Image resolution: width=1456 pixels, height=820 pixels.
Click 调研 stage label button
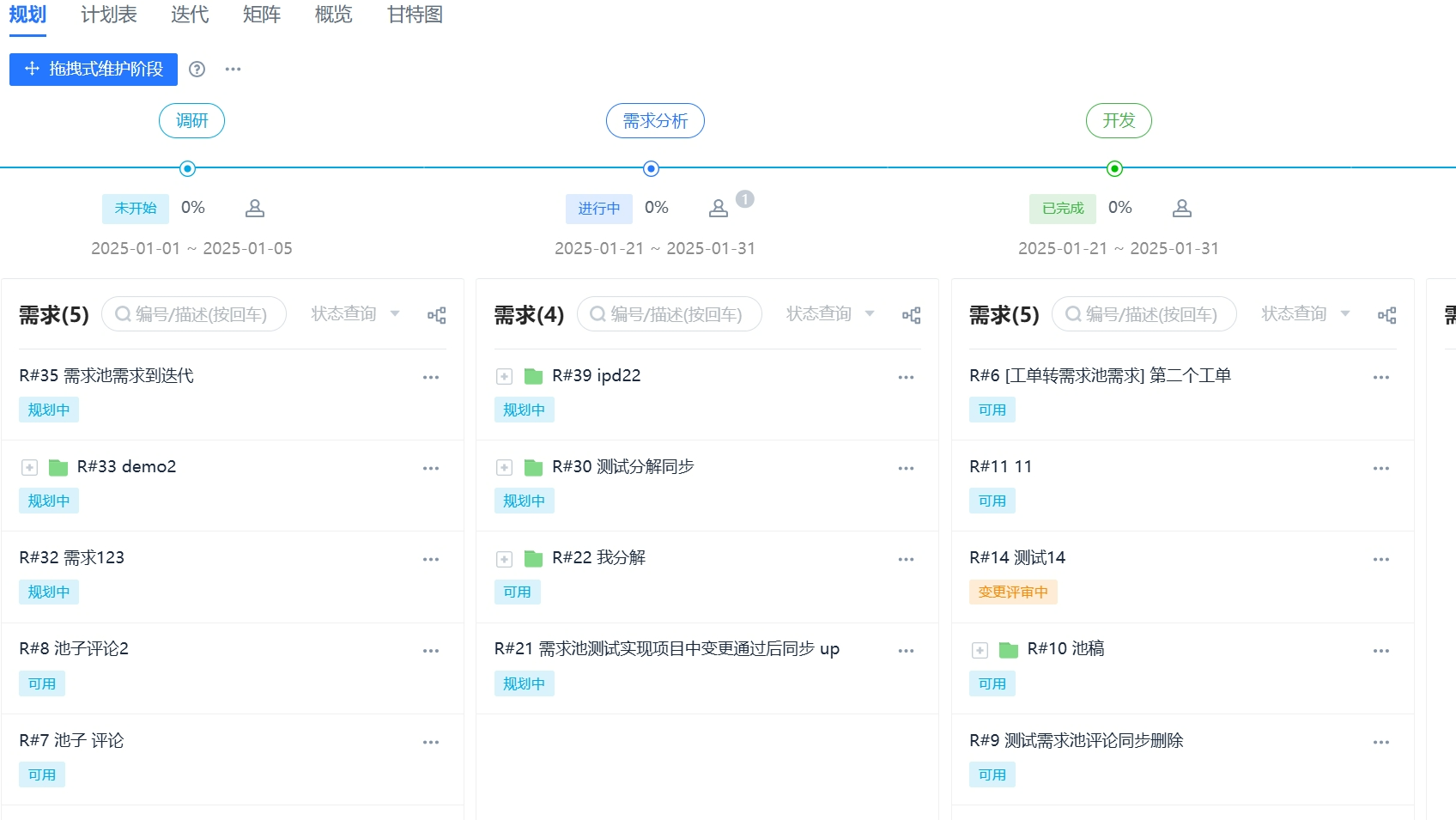191,121
